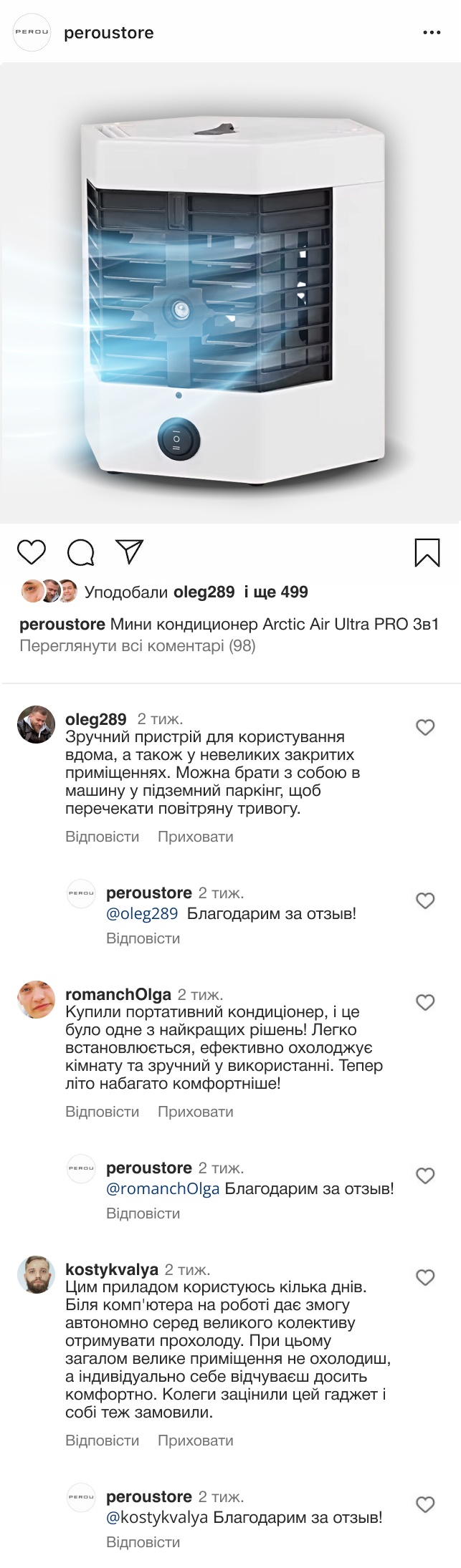Like peroustore's reply to @kostykvalya

(x=426, y=1505)
